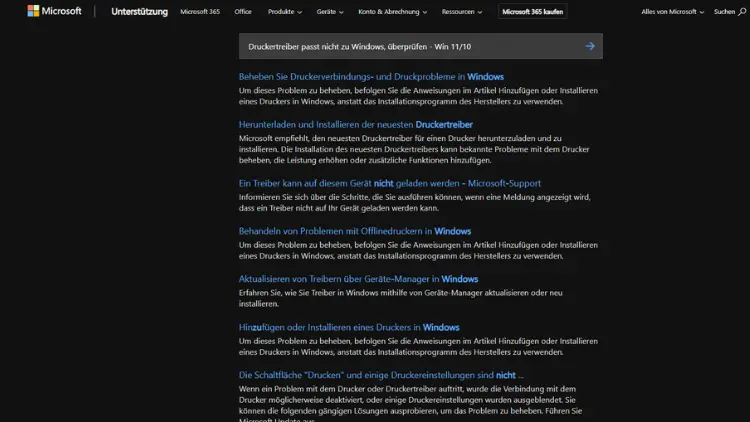Image resolution: width=750 pixels, height=422 pixels.
Task: Open 'Aktualisieren von Treibern über Geräte-Manager' result
Action: coord(358,279)
